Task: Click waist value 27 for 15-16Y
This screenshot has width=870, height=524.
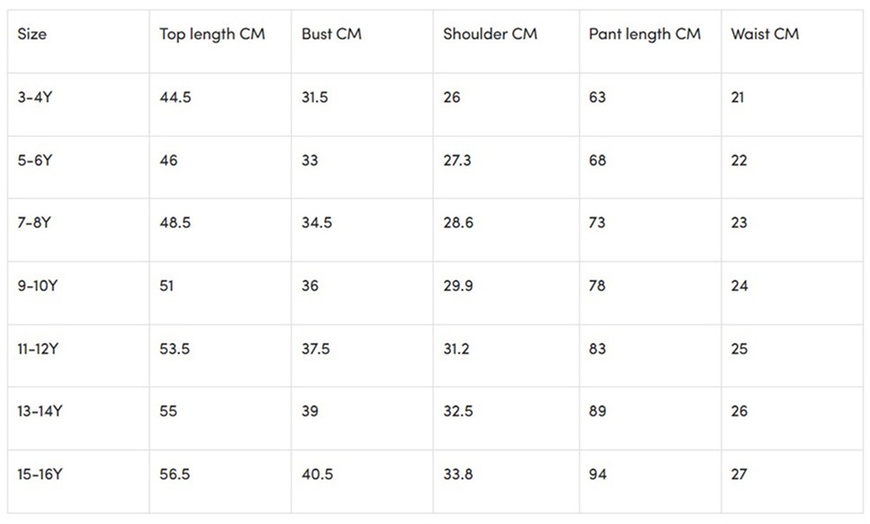Action: pos(738,474)
